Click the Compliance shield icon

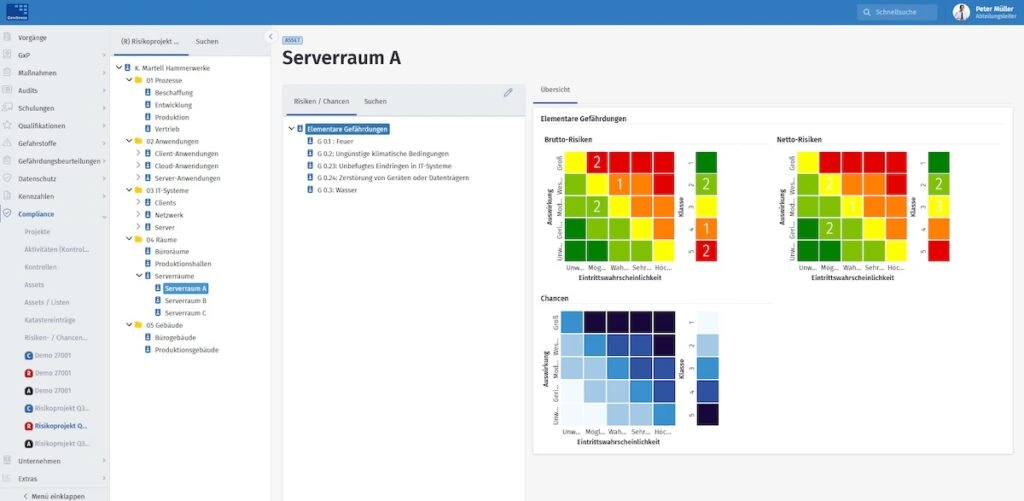(7, 214)
